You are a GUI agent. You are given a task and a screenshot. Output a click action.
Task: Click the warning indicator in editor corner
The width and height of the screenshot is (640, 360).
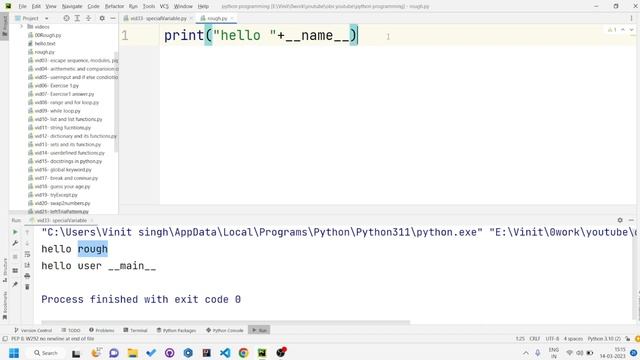(x=612, y=30)
